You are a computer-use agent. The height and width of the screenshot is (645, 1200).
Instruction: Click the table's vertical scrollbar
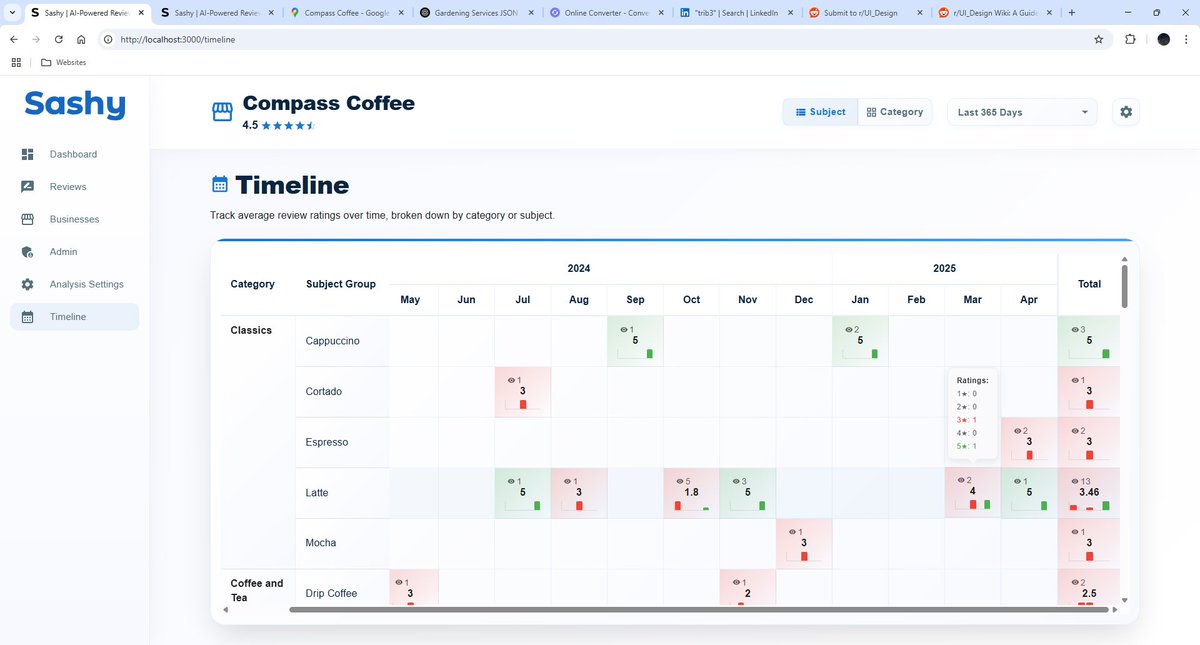1125,286
